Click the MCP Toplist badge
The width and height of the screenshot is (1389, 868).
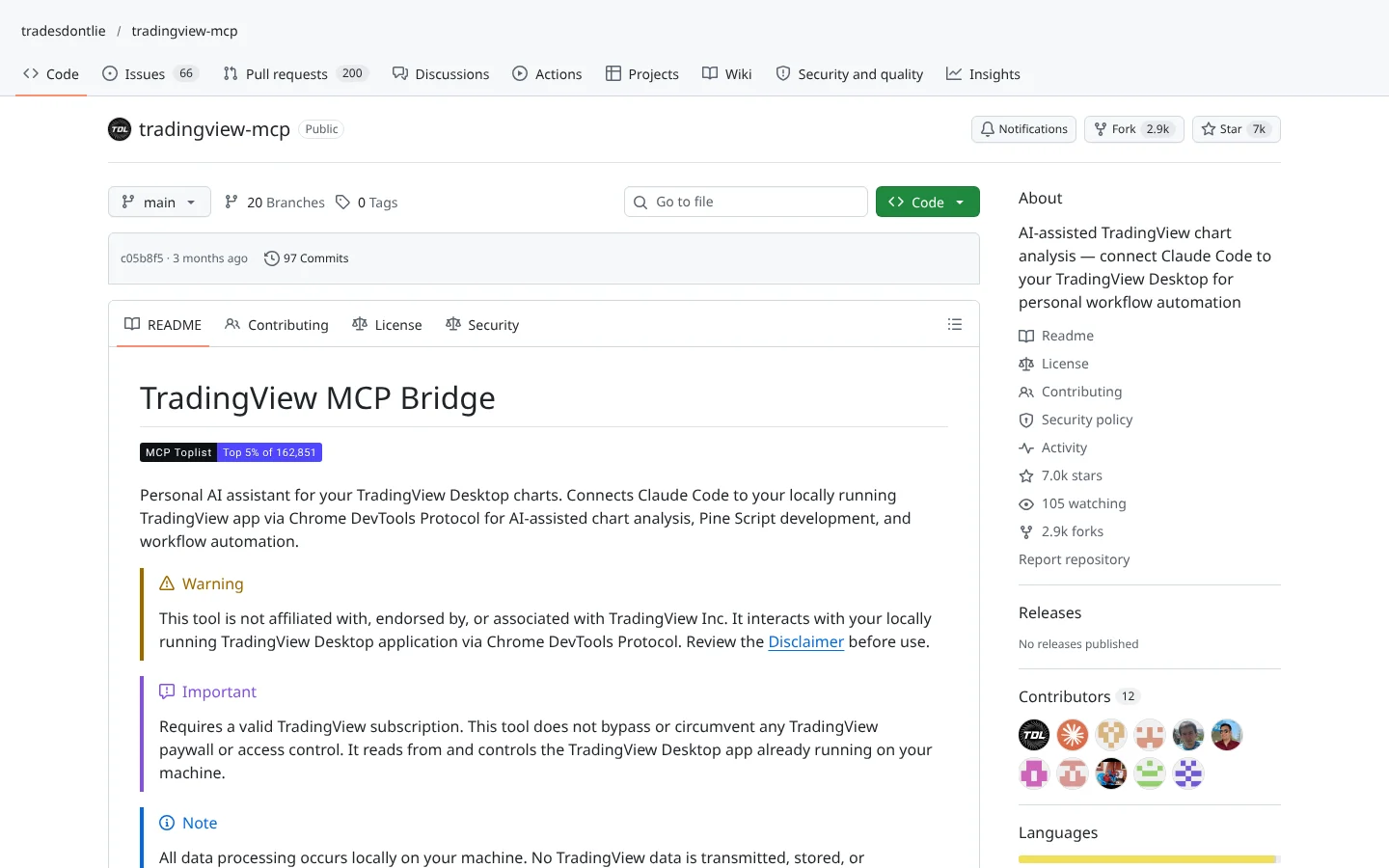(x=231, y=452)
